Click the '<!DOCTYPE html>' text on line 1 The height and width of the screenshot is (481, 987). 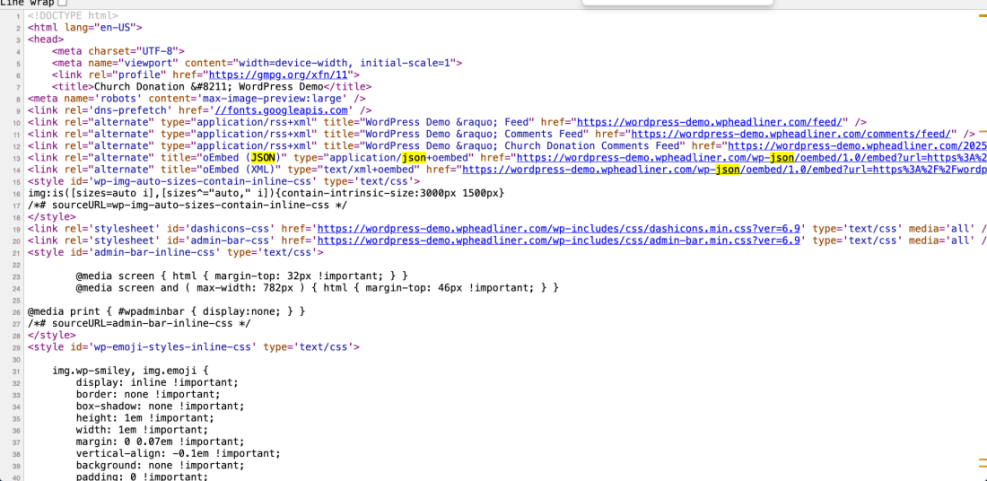click(72, 15)
